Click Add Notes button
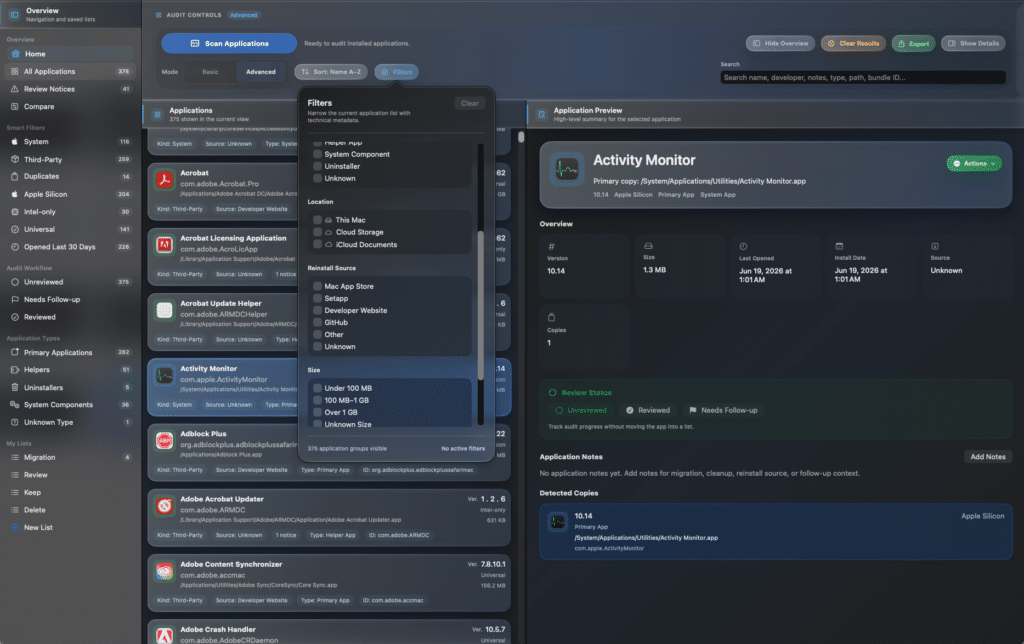 tap(987, 457)
